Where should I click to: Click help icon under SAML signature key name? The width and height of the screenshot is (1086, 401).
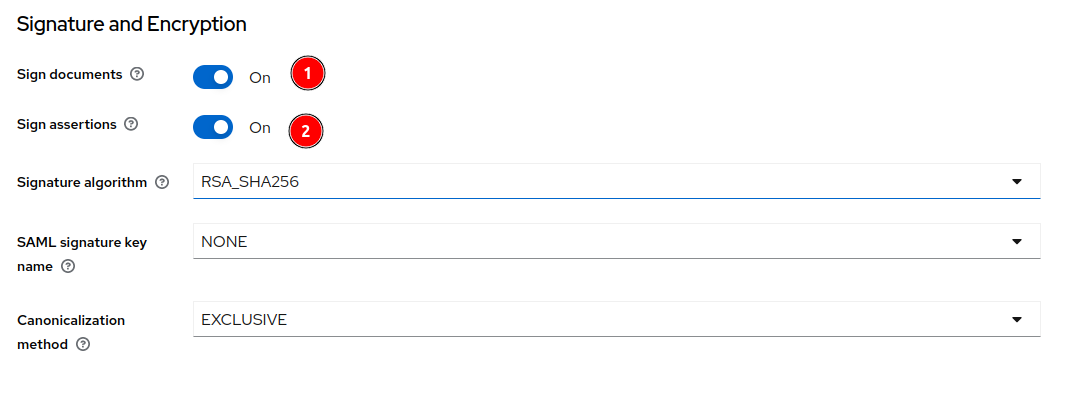(x=68, y=266)
